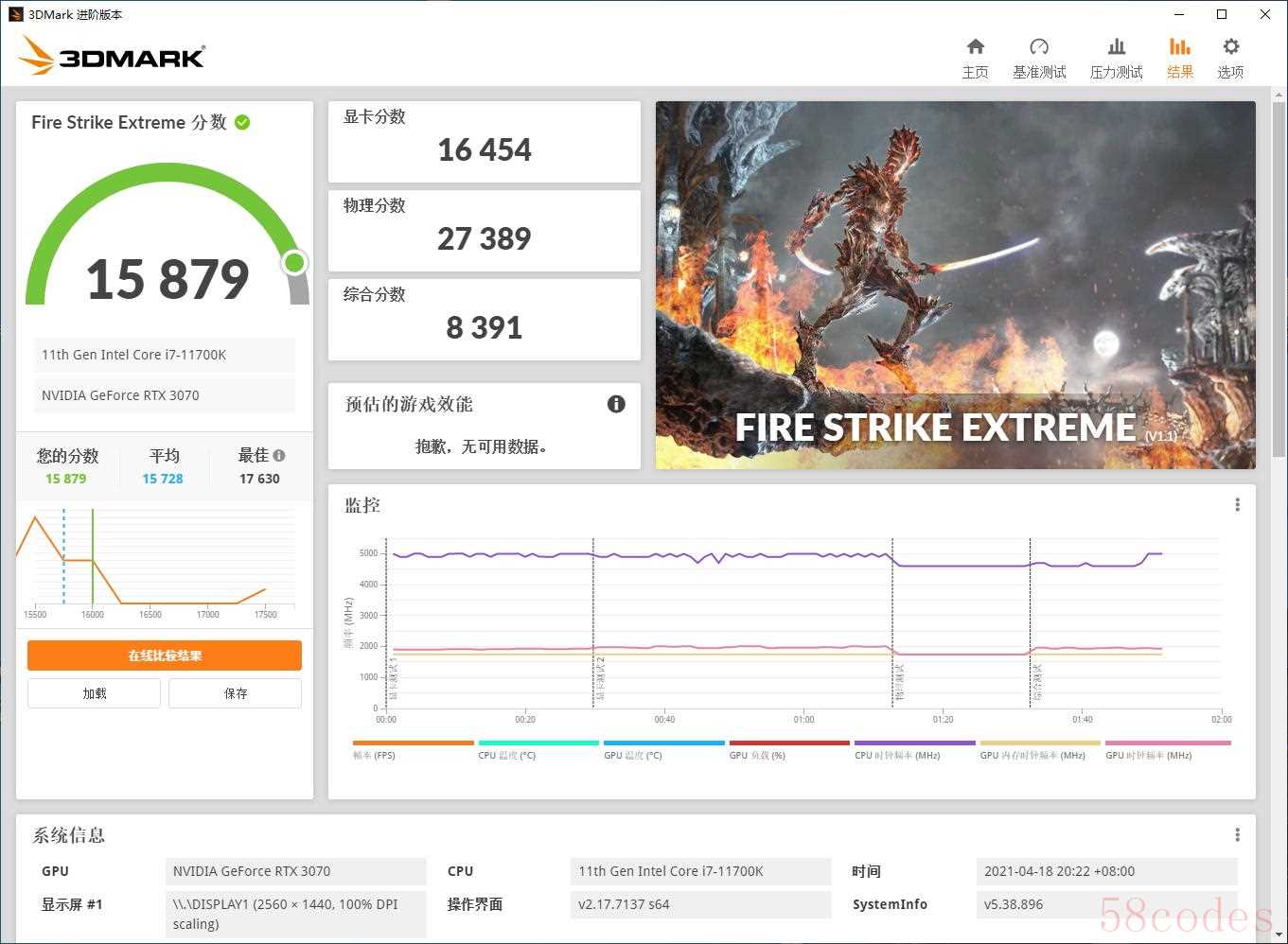The width and height of the screenshot is (1288, 944).
Task: Close the 3DMark window
Action: 1265,14
